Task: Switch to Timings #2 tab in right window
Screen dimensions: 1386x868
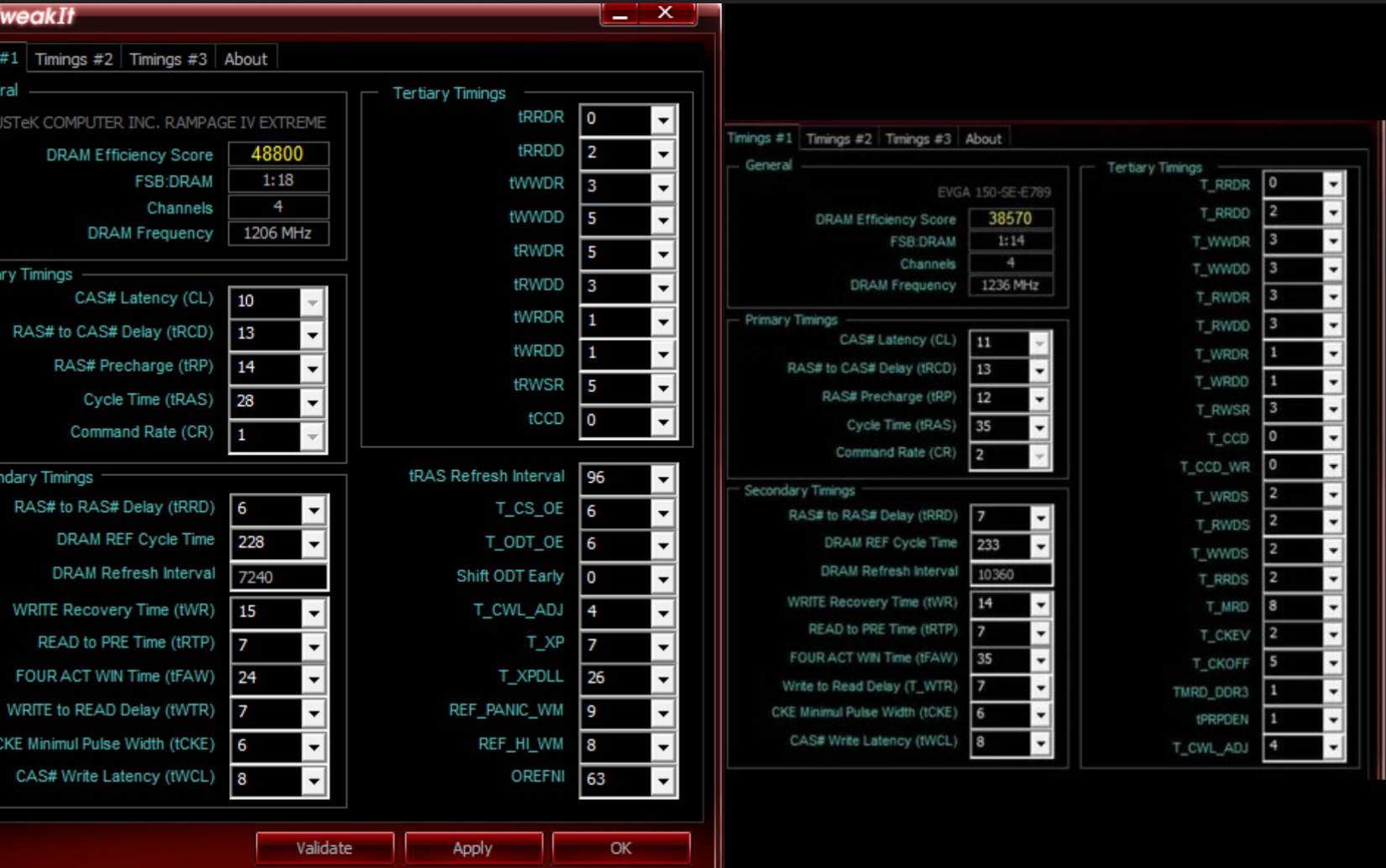Action: [839, 139]
